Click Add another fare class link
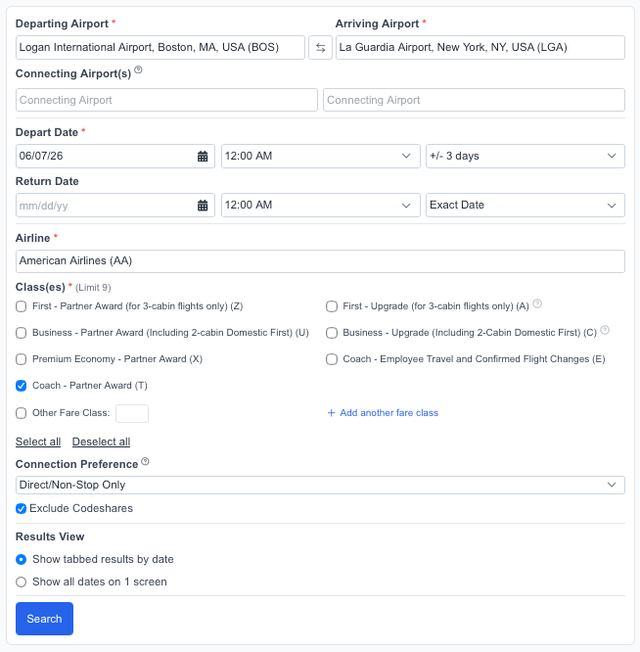The height and width of the screenshot is (652, 640). 383,413
